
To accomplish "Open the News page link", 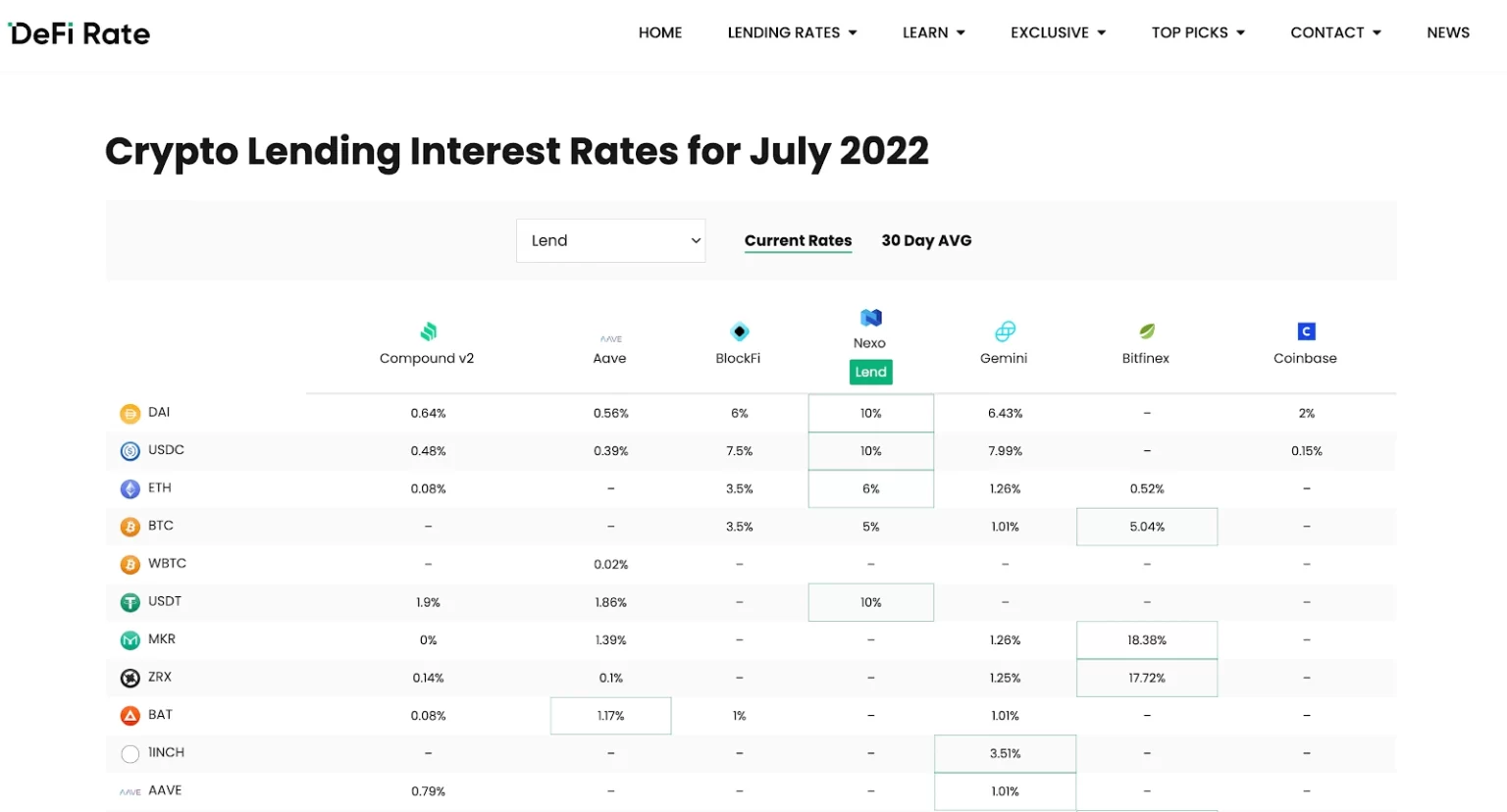I will click(1447, 33).
